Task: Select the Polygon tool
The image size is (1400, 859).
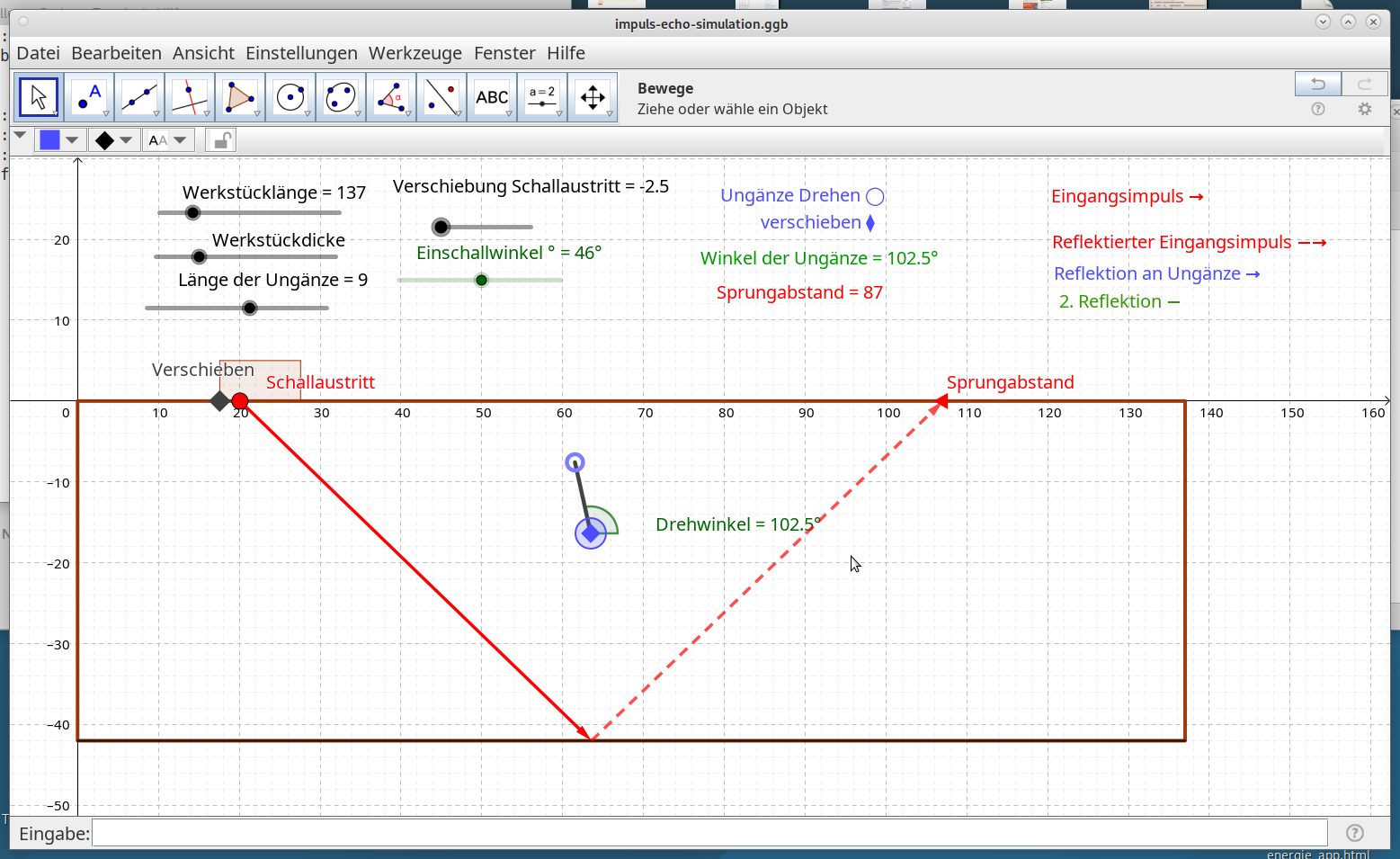Action: pos(240,97)
